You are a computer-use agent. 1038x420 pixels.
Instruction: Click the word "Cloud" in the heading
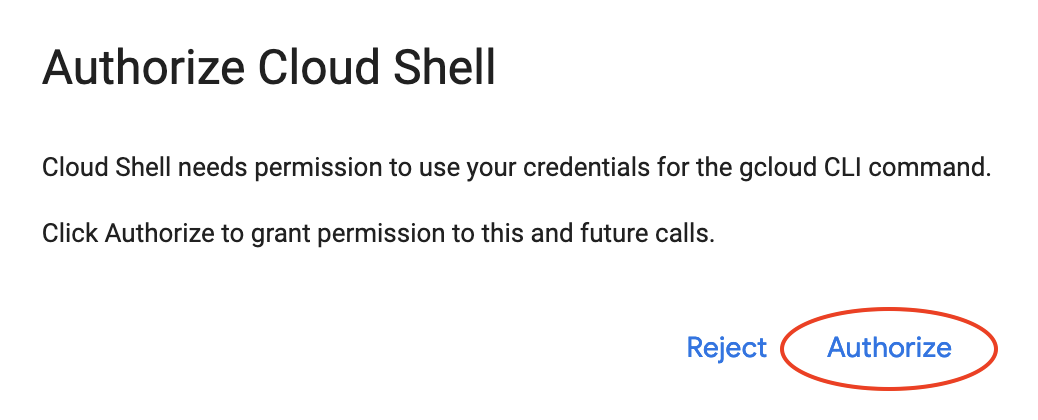click(317, 71)
